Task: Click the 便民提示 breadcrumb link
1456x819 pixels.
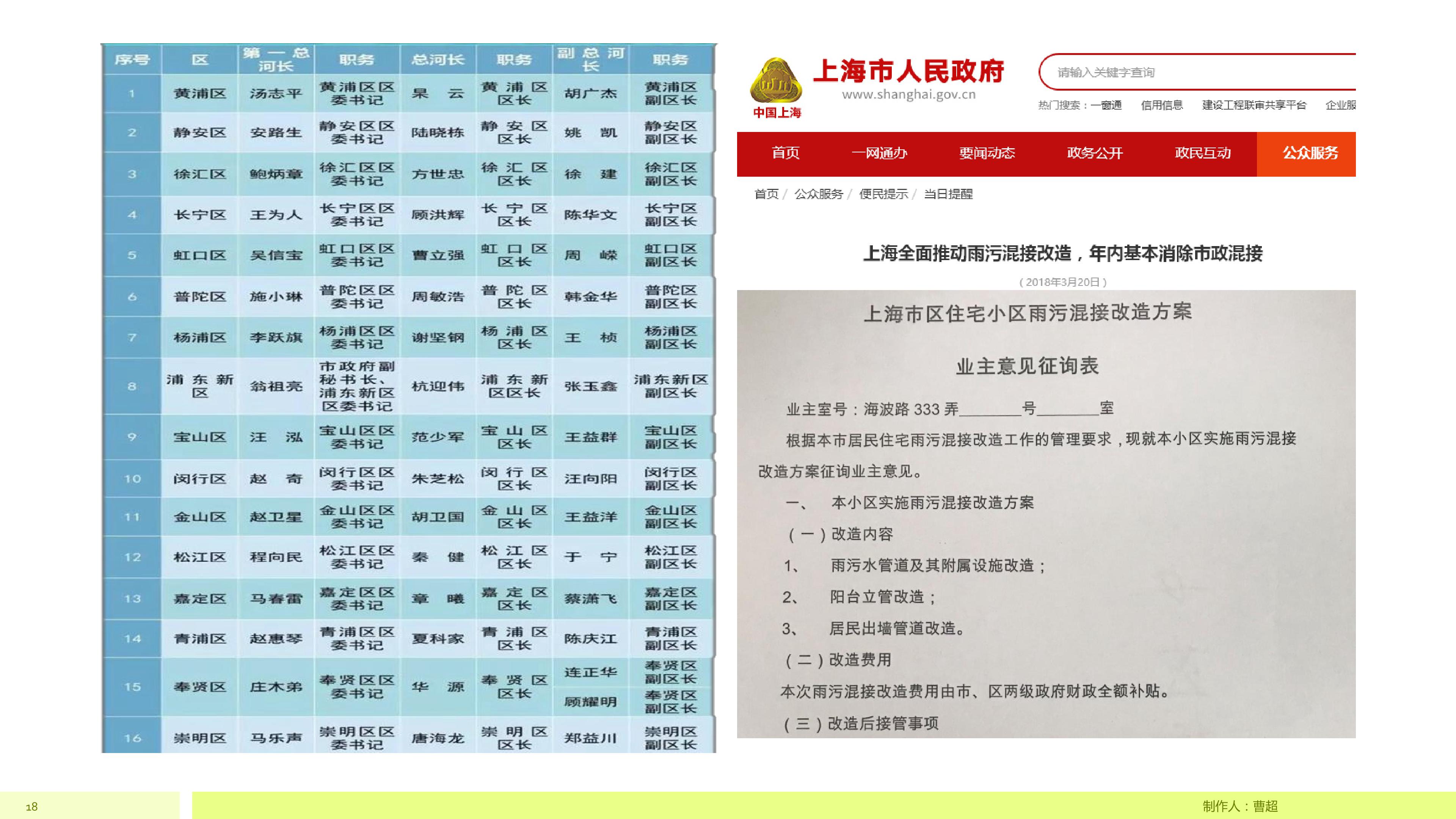Action: point(883,194)
